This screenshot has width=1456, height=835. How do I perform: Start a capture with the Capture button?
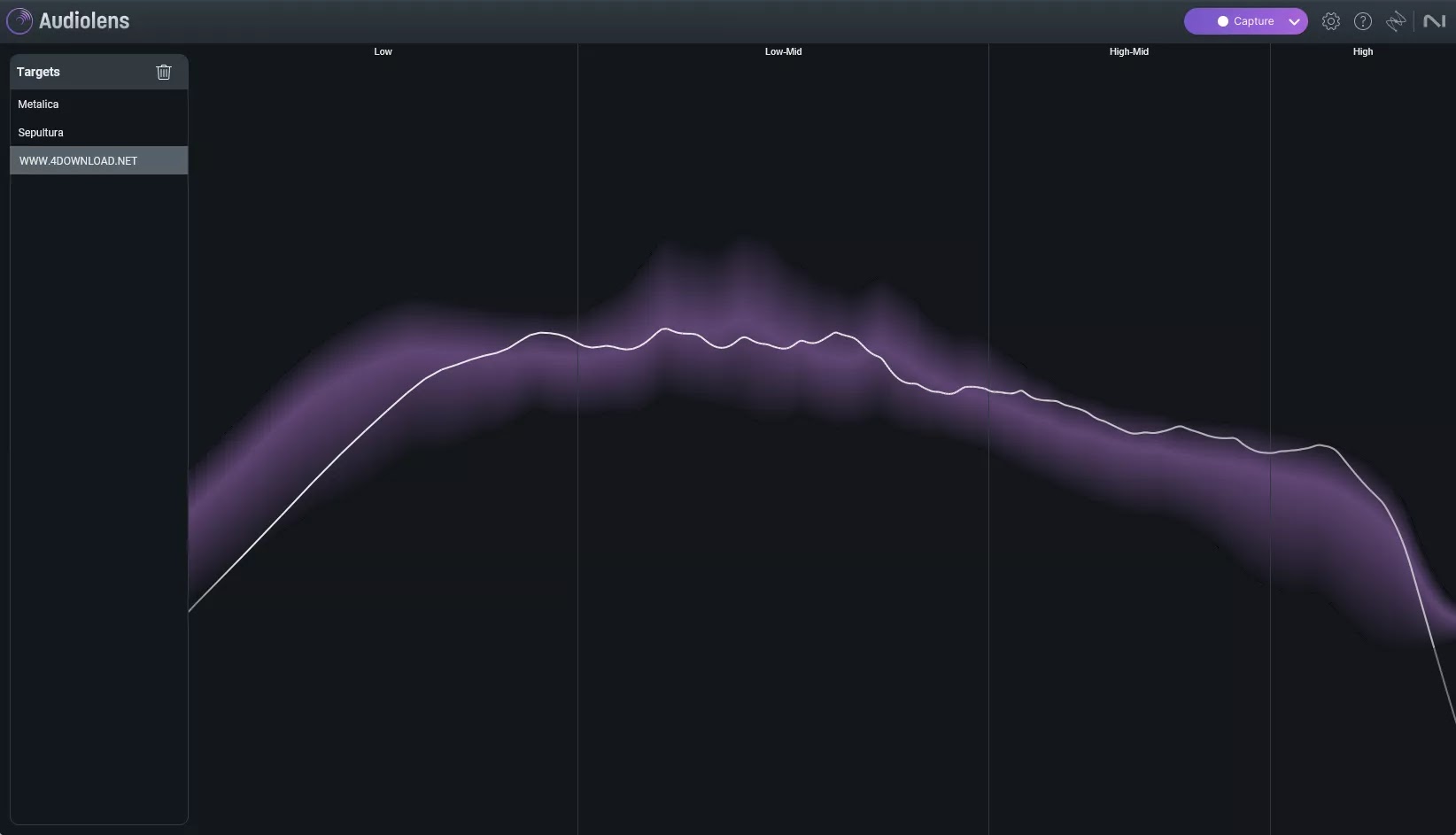pyautogui.click(x=1249, y=20)
